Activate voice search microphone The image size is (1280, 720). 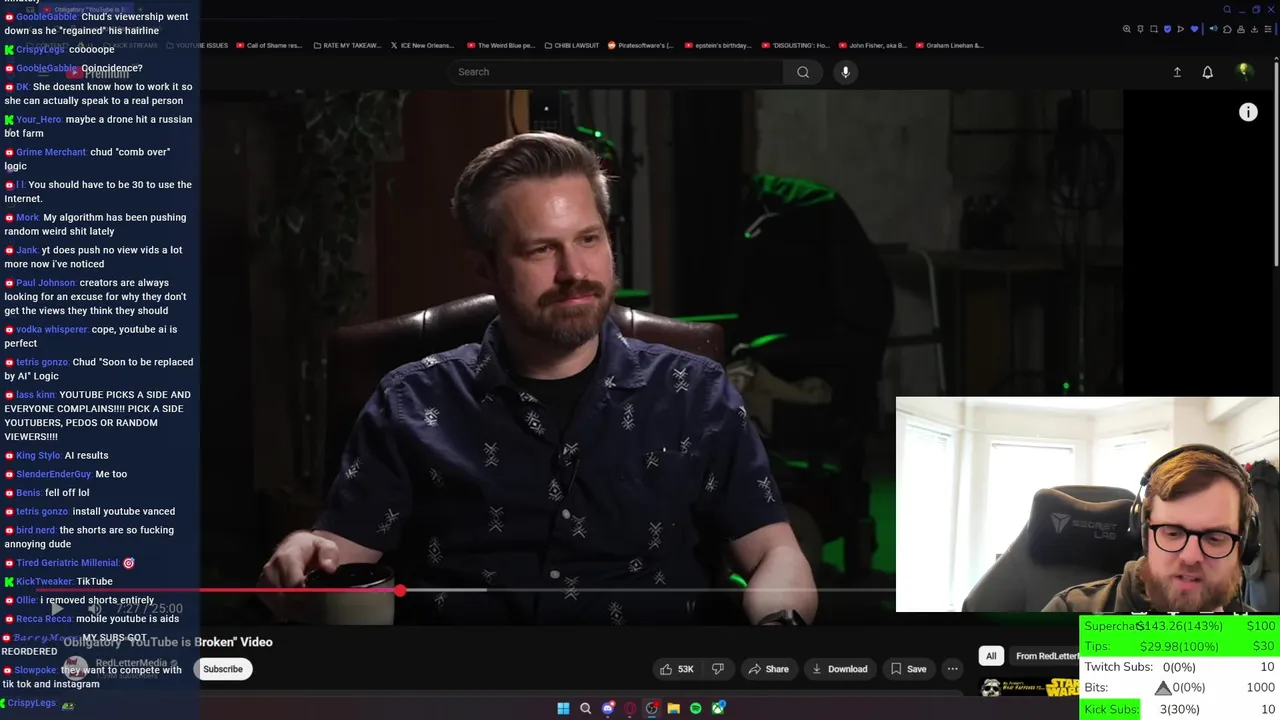click(845, 72)
